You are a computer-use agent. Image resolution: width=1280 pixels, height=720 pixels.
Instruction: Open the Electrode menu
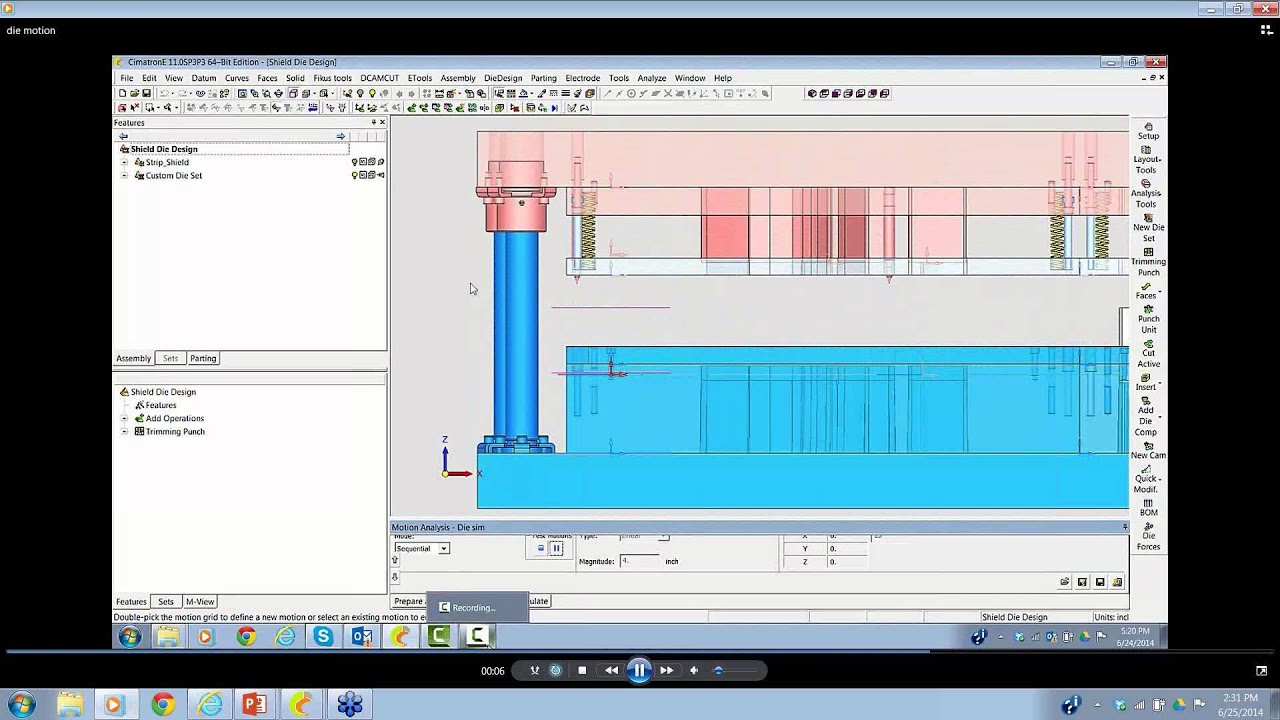point(583,78)
